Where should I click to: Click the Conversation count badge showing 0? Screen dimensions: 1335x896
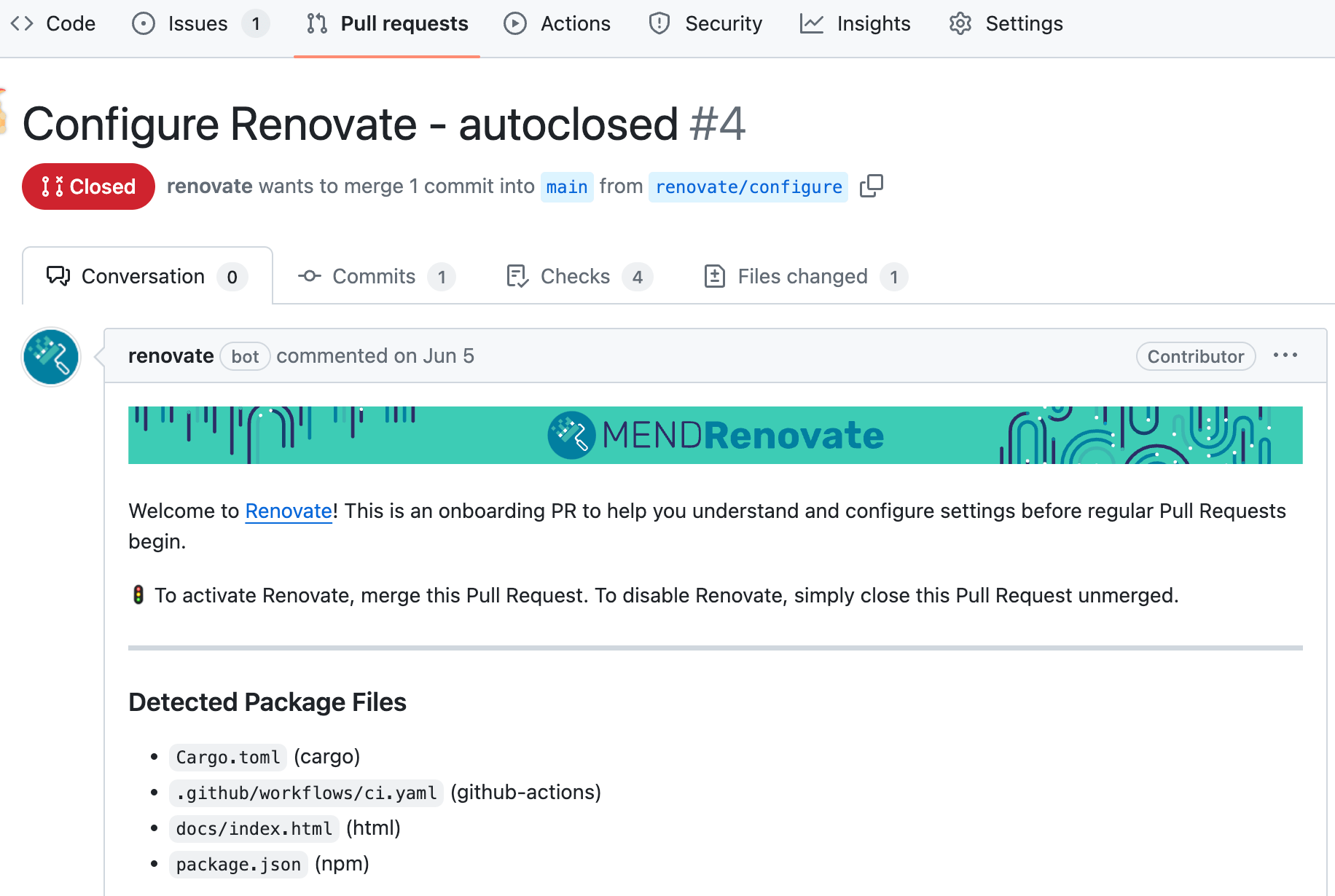(232, 277)
